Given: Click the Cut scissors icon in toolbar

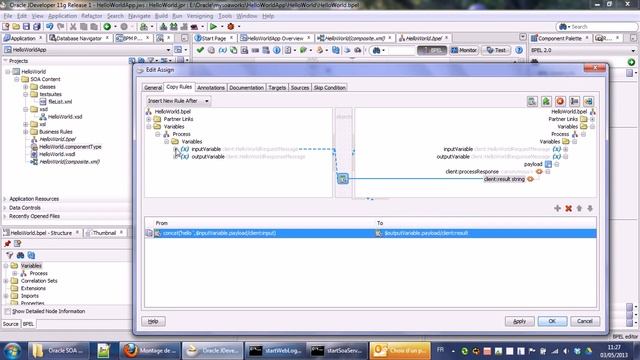Looking at the screenshot, I should (x=73, y=27).
